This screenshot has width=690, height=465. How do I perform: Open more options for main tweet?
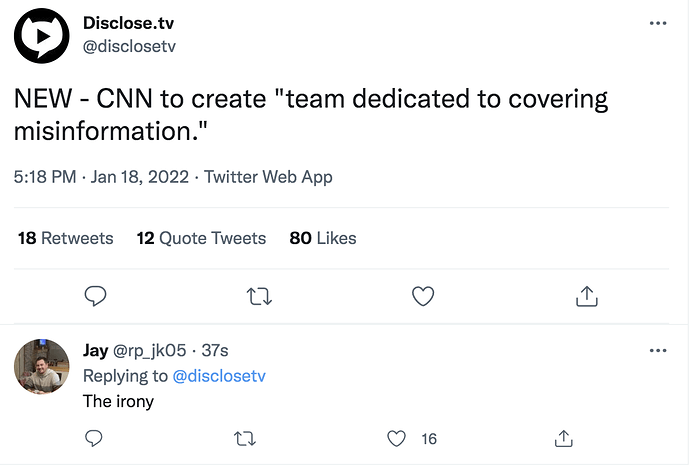point(658,22)
